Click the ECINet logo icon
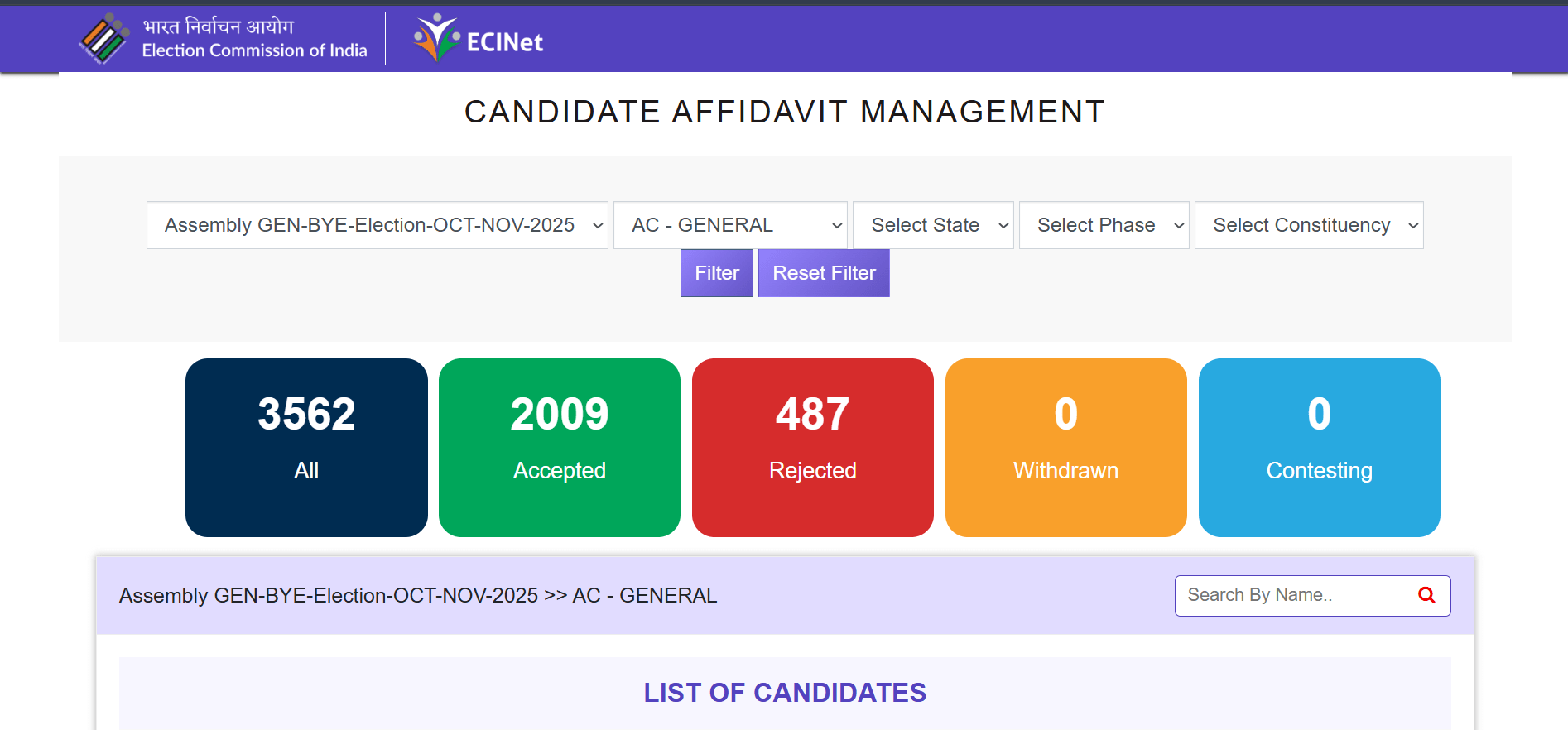The width and height of the screenshot is (1568, 730). coord(436,38)
